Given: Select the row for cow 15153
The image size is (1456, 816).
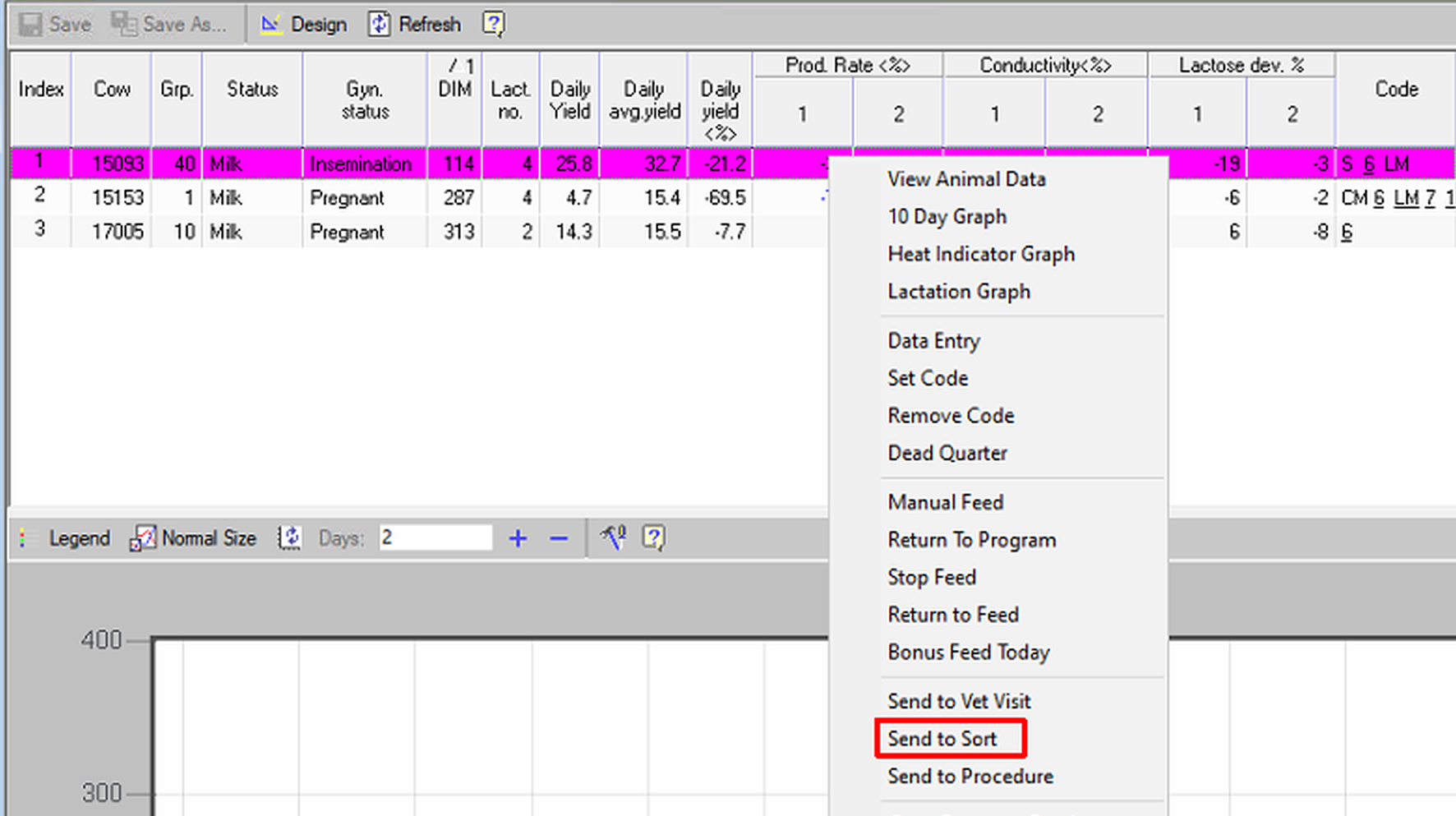Looking at the screenshot, I should [117, 198].
